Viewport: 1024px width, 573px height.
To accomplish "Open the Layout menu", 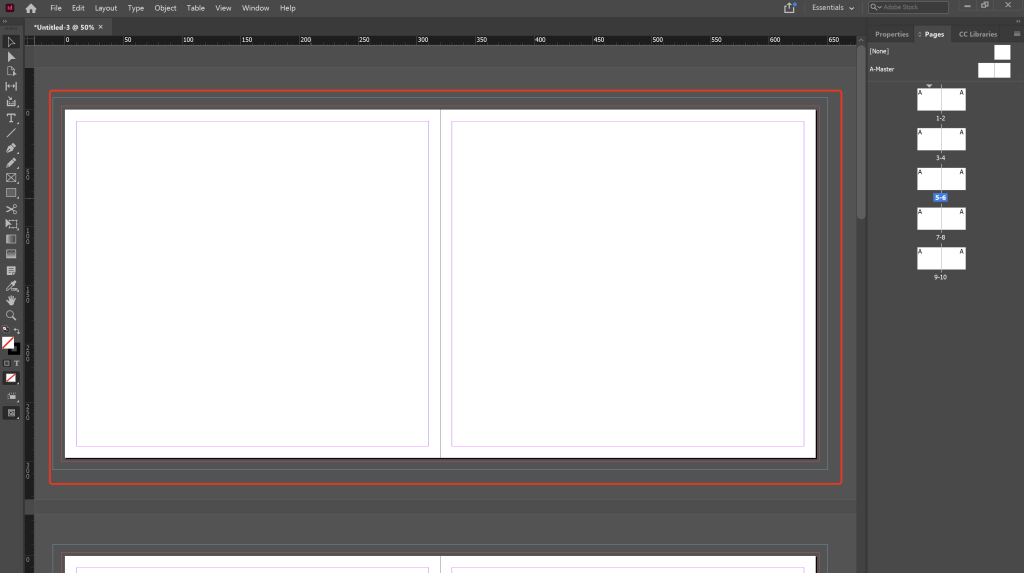I will click(105, 8).
